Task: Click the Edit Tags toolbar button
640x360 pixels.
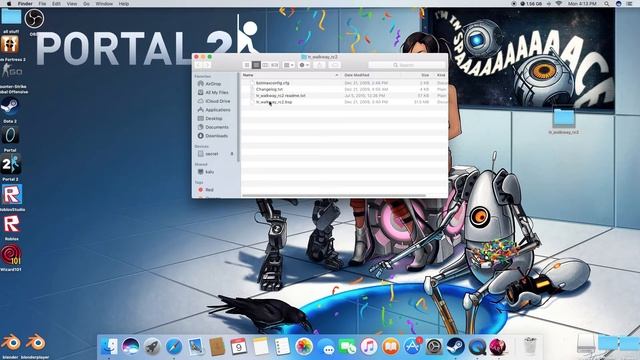Action: pyautogui.click(x=335, y=65)
